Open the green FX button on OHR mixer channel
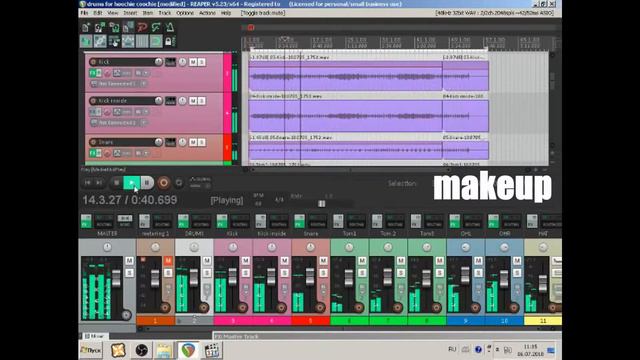 [493, 221]
